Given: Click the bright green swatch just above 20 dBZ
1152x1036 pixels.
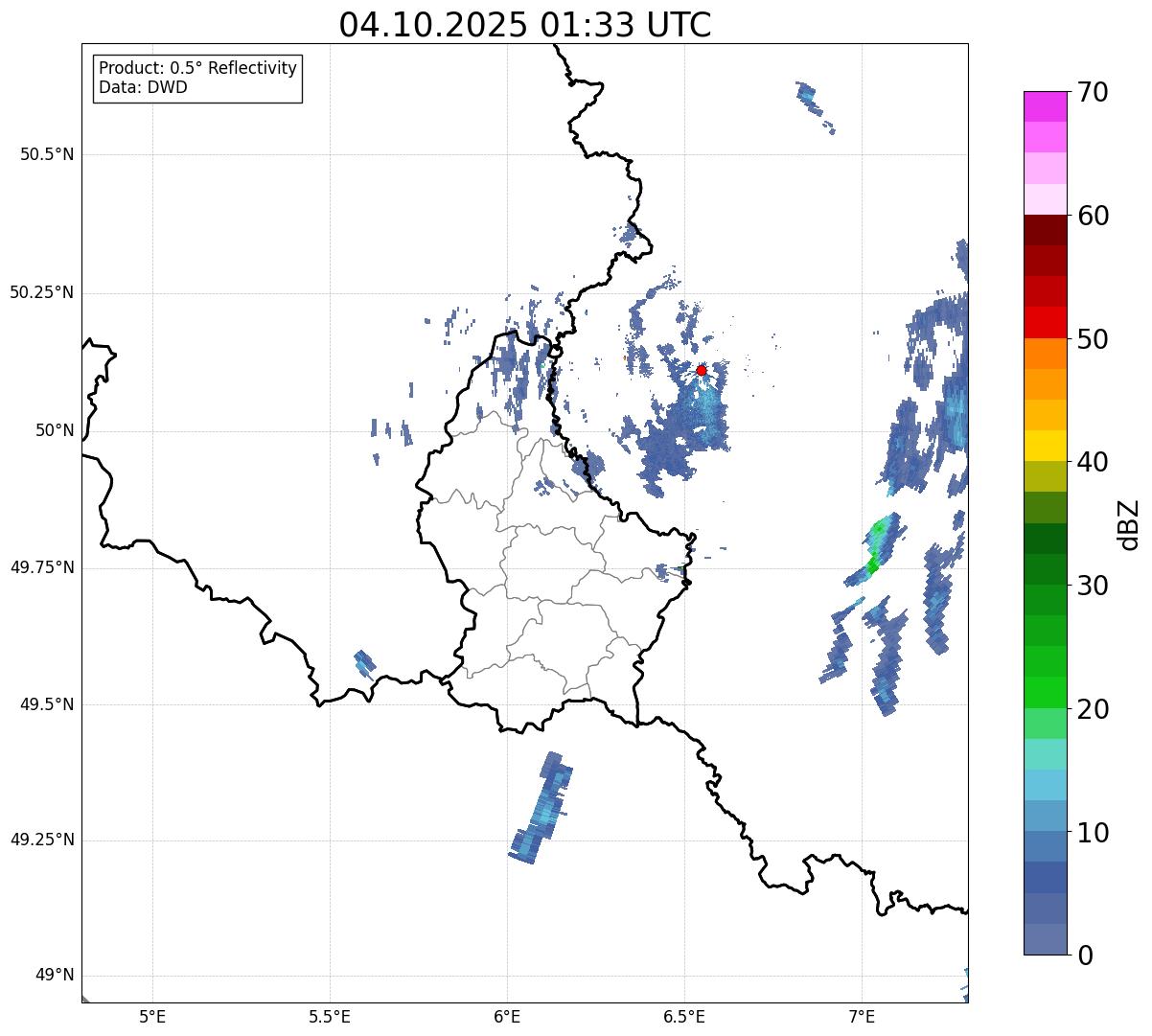Looking at the screenshot, I should [1046, 692].
